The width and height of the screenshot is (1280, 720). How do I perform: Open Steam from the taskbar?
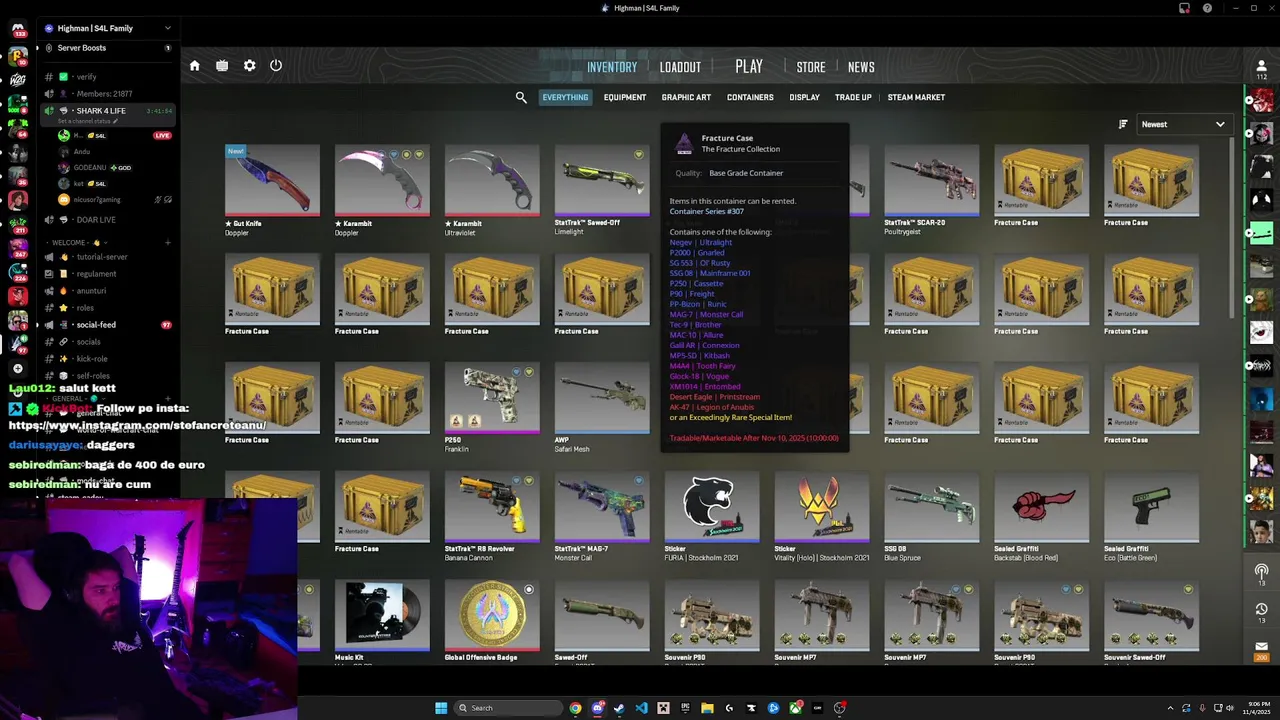click(x=619, y=708)
